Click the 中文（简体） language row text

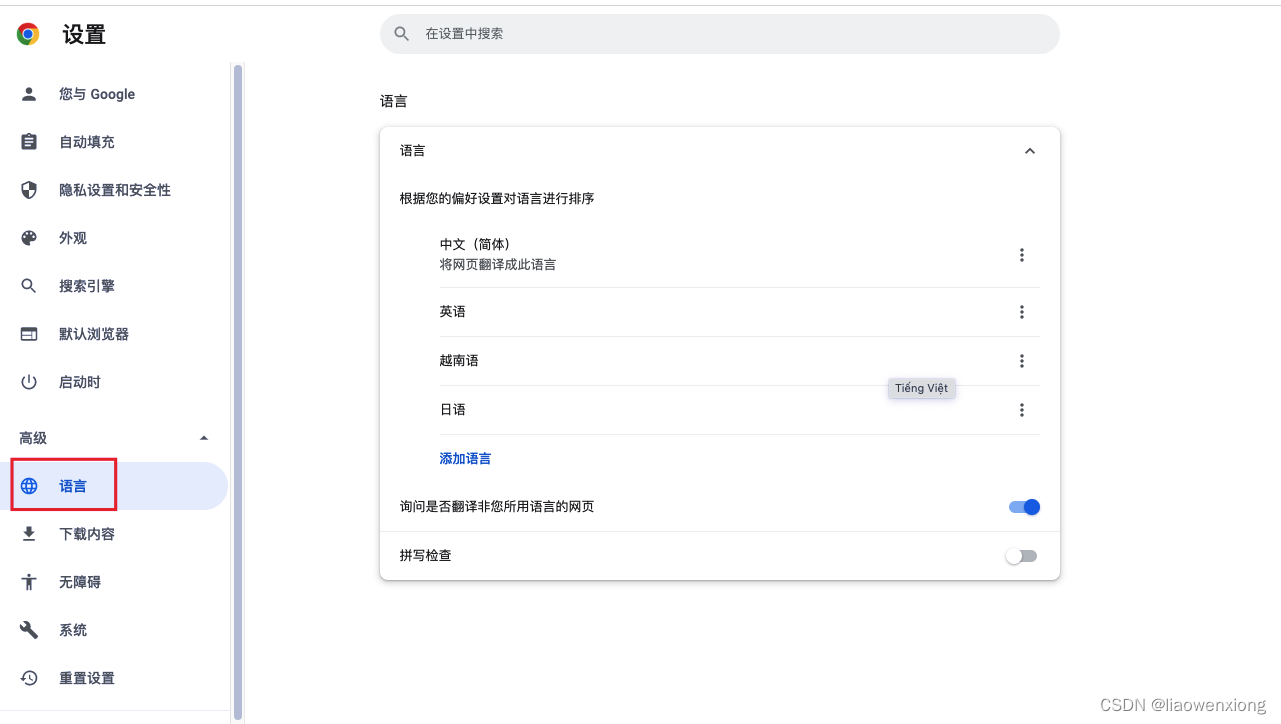(475, 244)
